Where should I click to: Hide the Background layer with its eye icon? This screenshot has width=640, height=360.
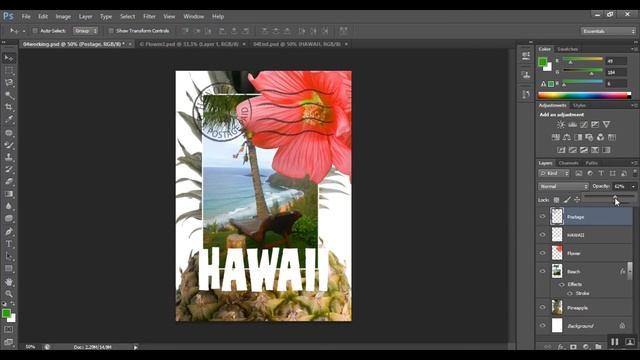(x=542, y=326)
